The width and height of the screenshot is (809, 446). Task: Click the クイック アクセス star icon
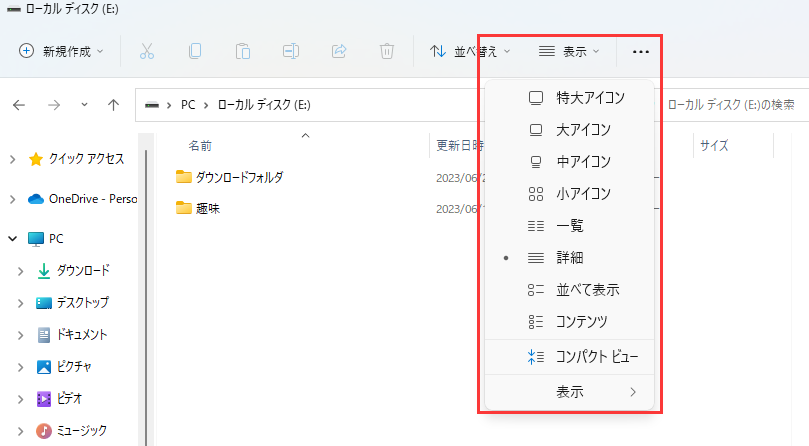pyautogui.click(x=36, y=159)
